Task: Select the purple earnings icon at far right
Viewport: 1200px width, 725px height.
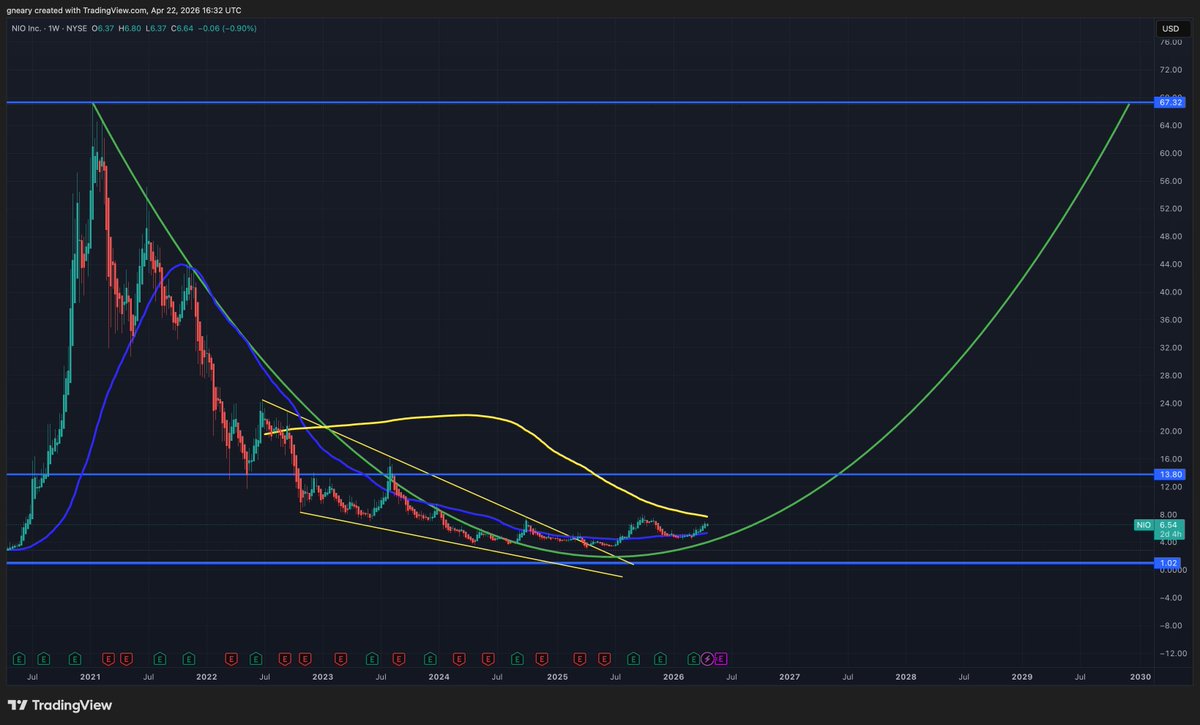Action: [x=722, y=658]
